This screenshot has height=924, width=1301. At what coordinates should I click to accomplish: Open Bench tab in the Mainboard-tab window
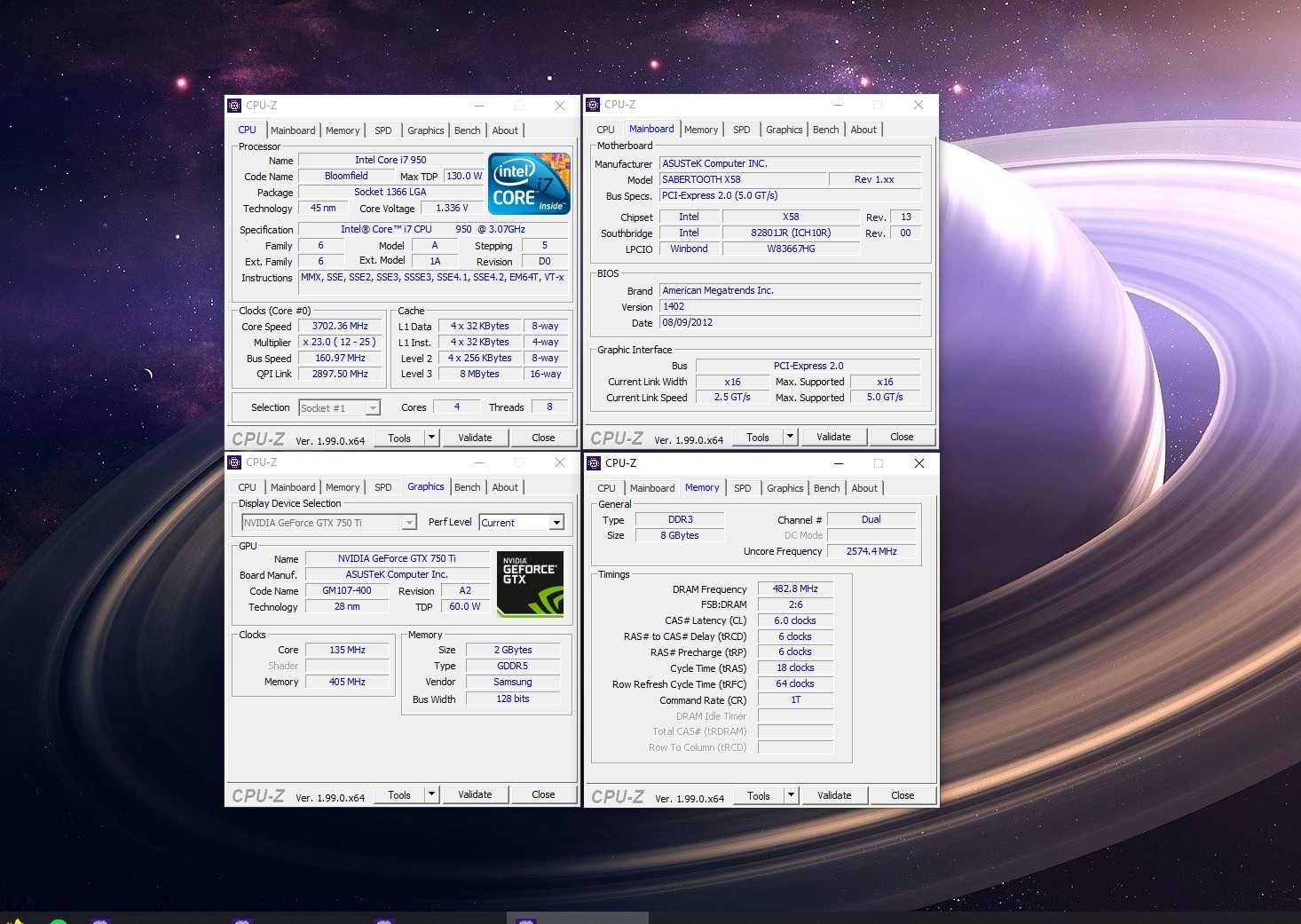click(826, 130)
